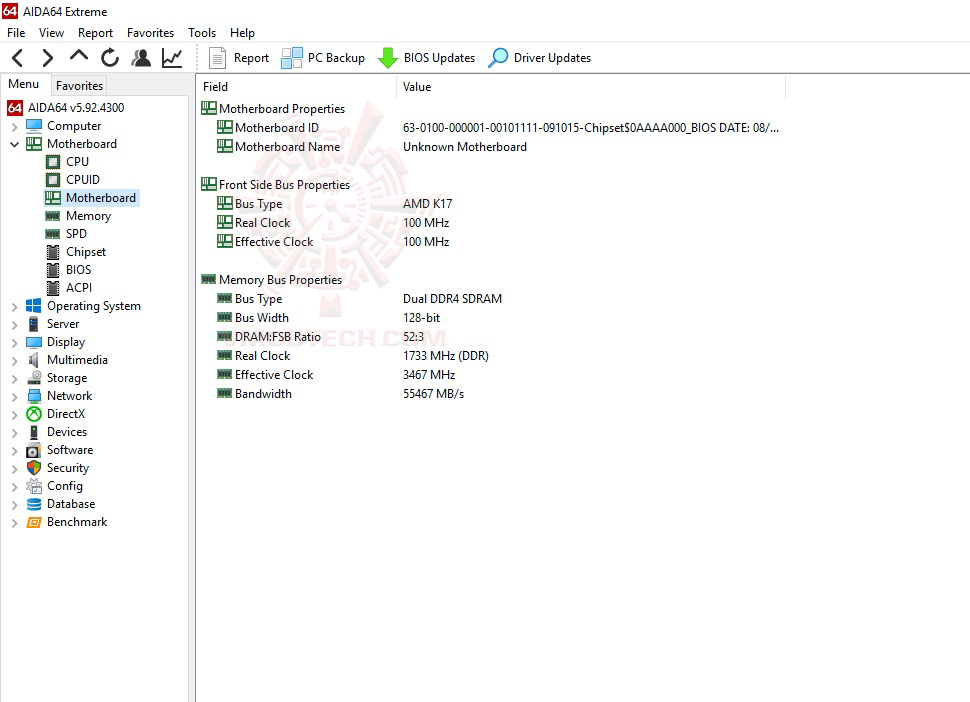Click the refresh icon in the toolbar
Image resolution: width=970 pixels, height=702 pixels.
110,57
